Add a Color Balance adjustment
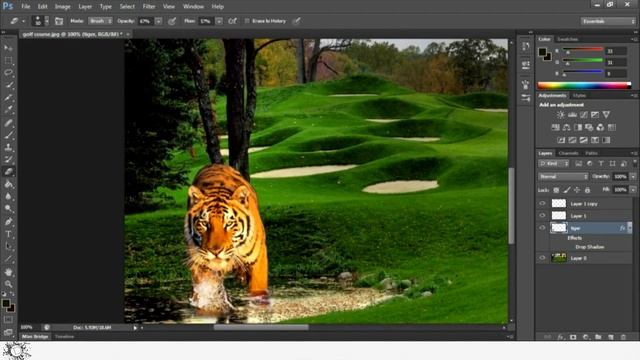 [567, 127]
